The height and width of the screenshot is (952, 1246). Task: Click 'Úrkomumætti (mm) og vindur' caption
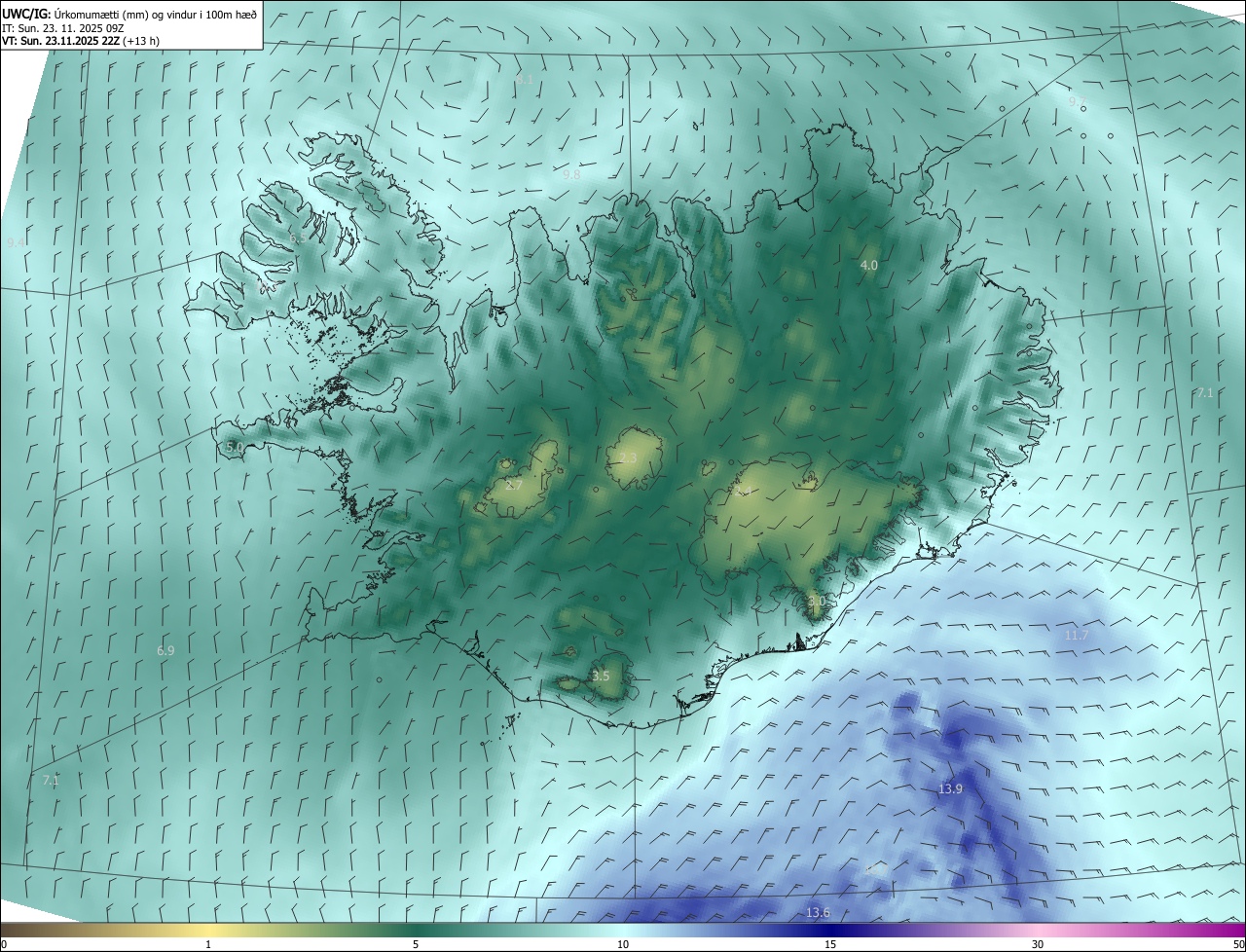click(123, 13)
